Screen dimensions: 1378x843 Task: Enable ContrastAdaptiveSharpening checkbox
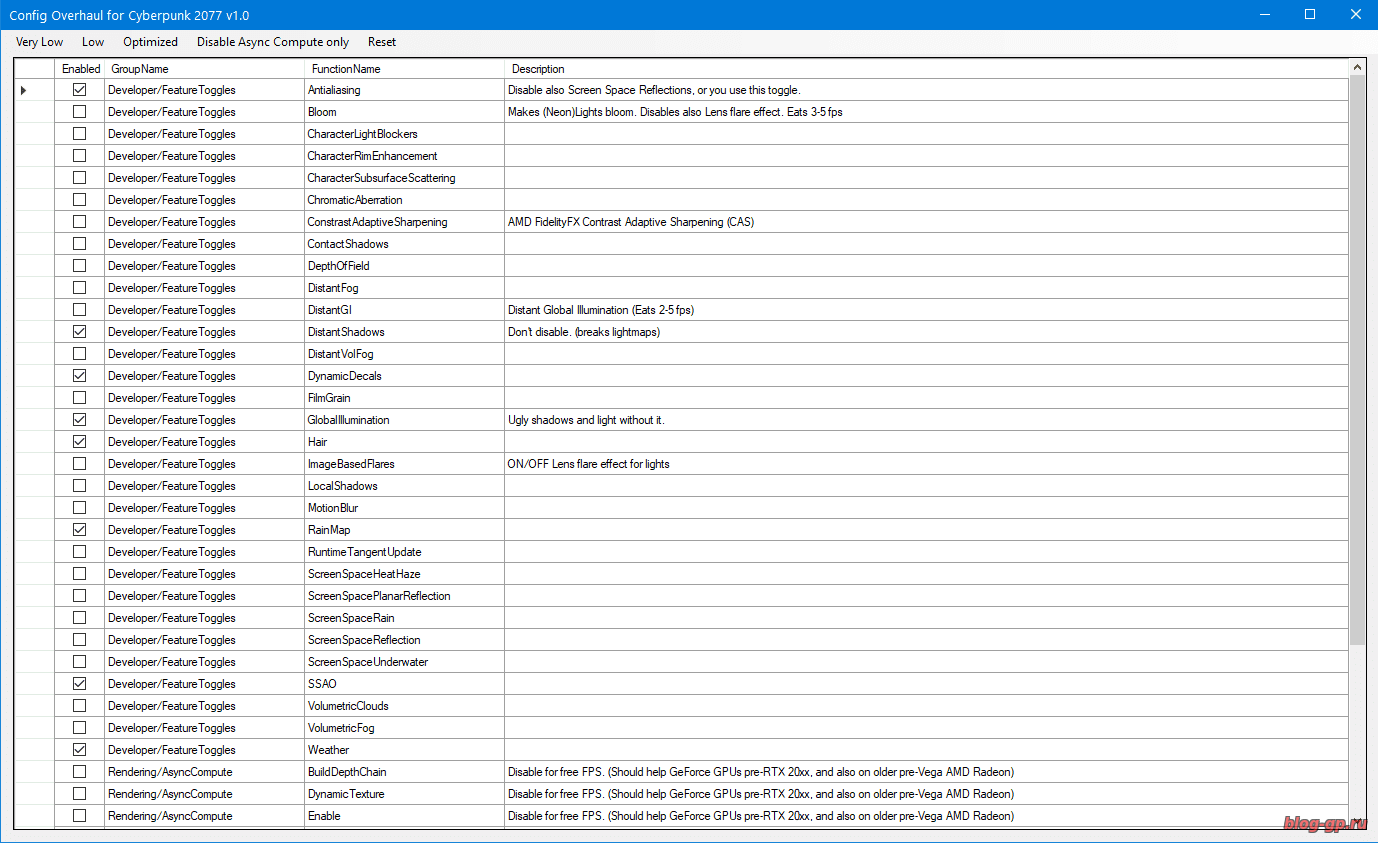[80, 222]
